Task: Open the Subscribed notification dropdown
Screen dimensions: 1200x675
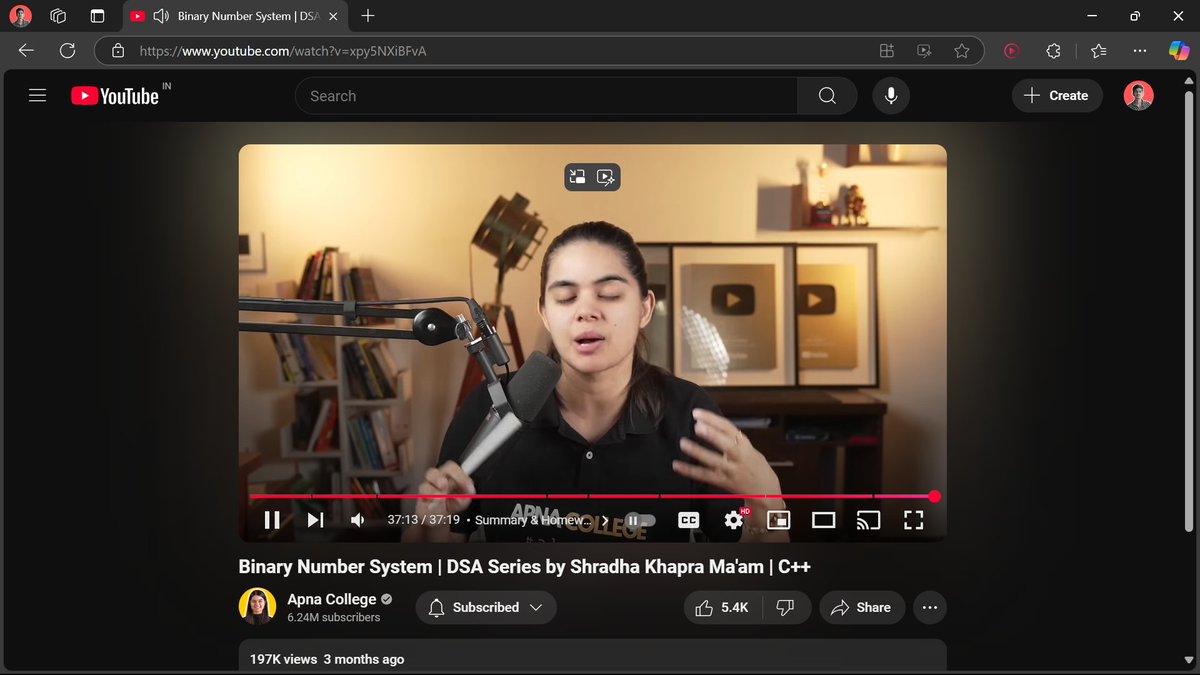Action: [486, 607]
